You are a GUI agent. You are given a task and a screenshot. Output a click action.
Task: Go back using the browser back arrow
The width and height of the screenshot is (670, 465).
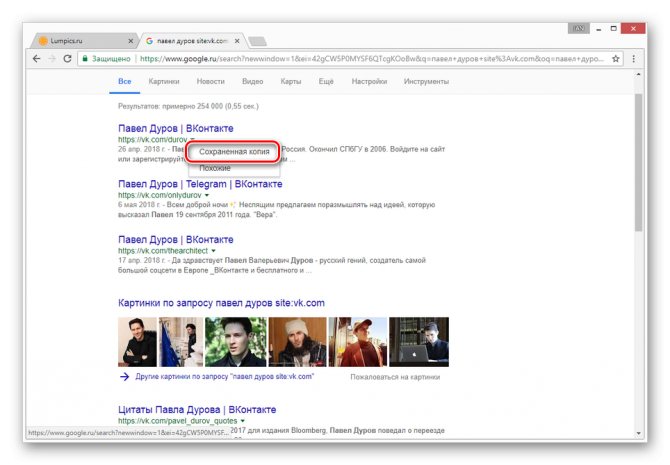tap(37, 59)
